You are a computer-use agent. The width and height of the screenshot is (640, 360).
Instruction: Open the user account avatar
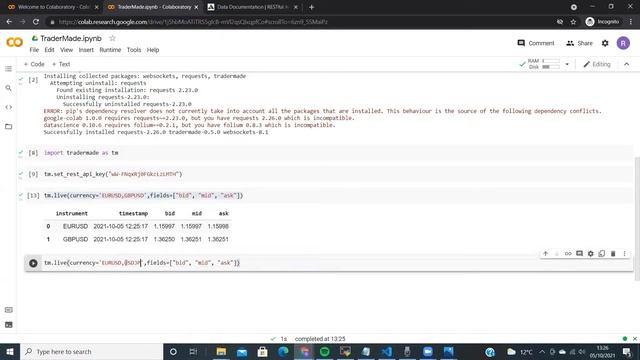coord(623,43)
